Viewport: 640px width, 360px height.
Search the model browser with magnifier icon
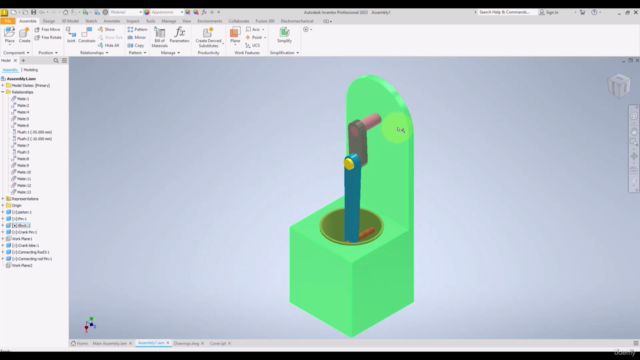(56, 60)
